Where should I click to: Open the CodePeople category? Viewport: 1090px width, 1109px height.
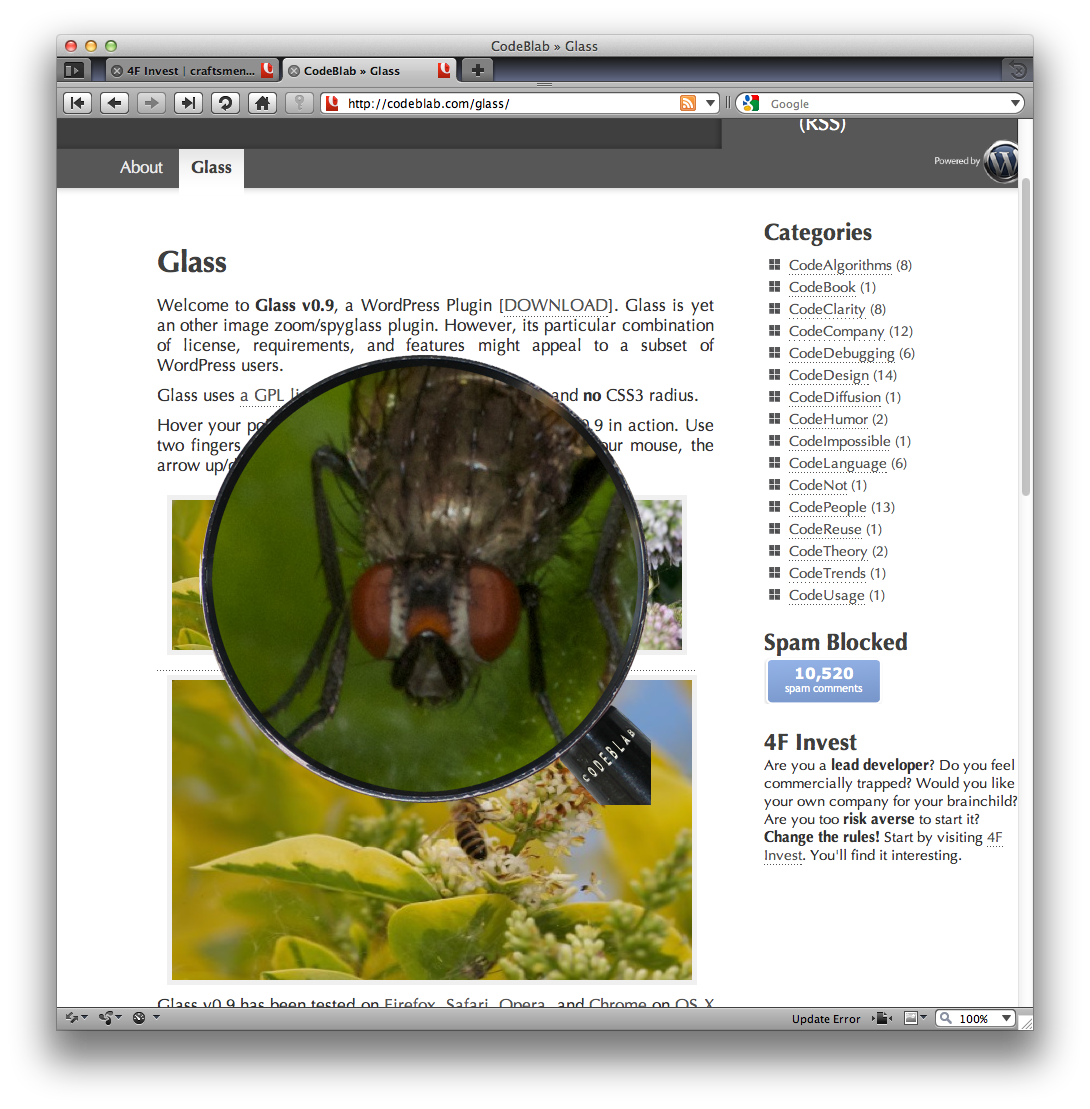point(827,506)
